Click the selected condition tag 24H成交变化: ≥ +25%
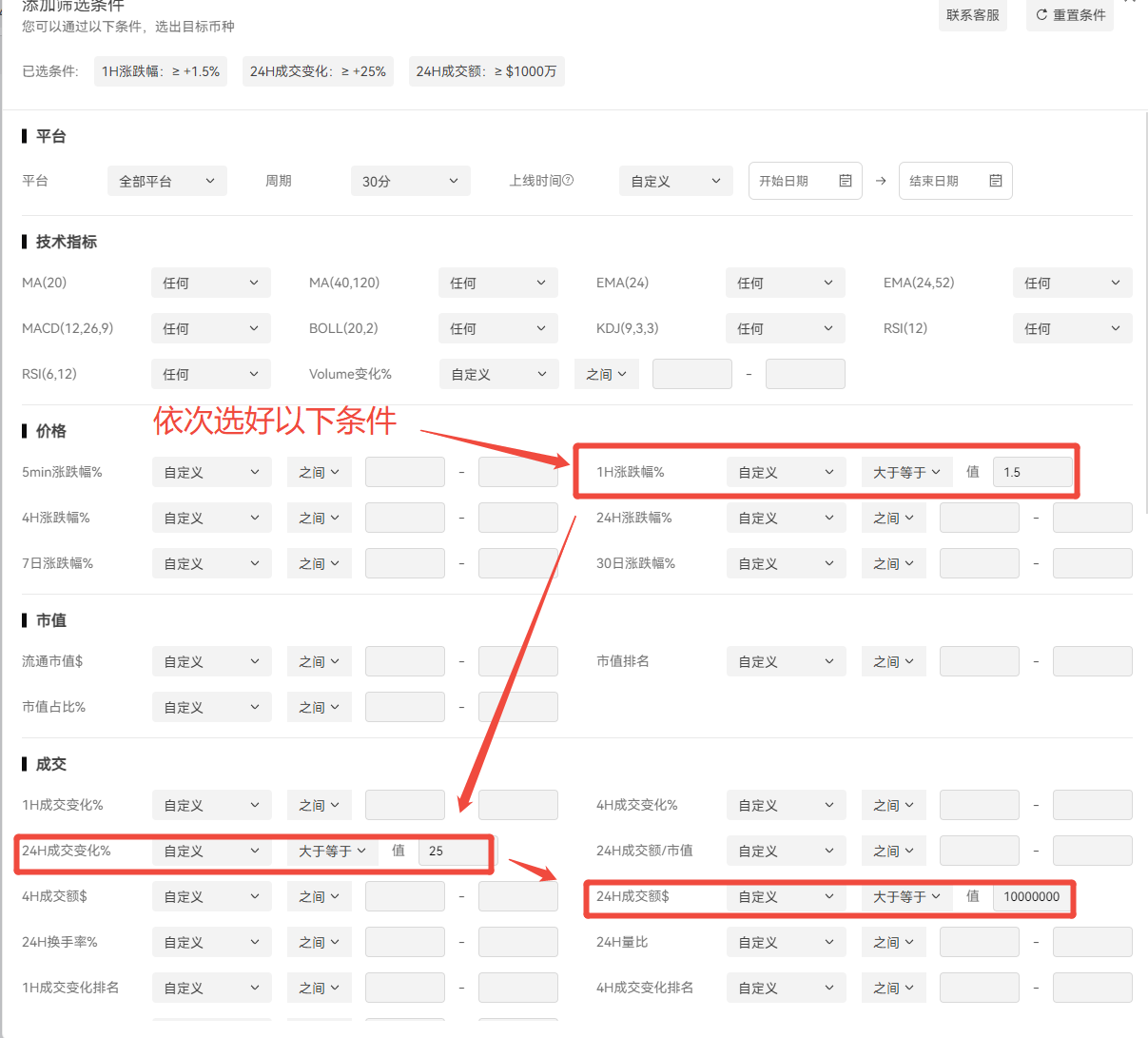 318,71
